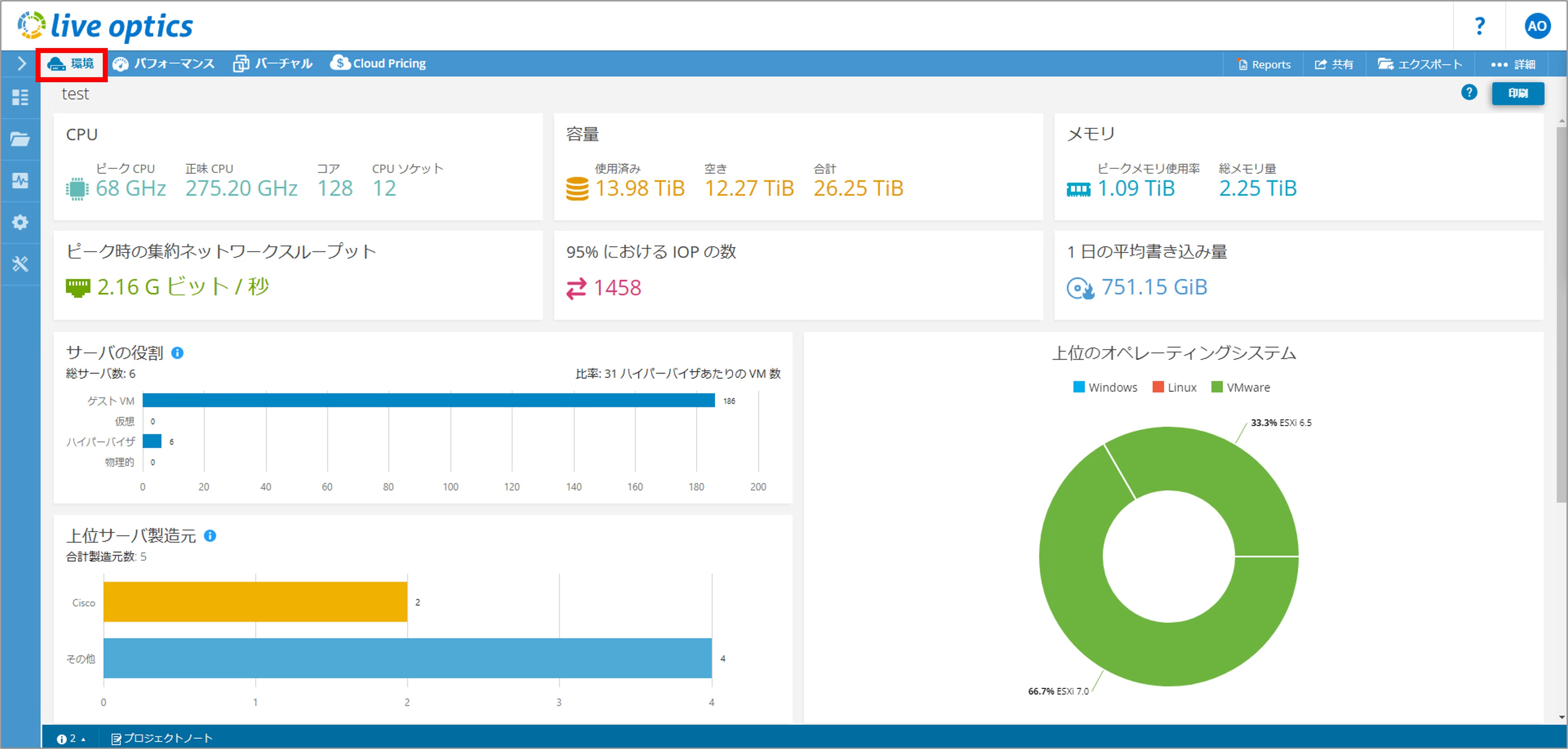Click the 2.25 TiB total memory value

pos(1257,189)
